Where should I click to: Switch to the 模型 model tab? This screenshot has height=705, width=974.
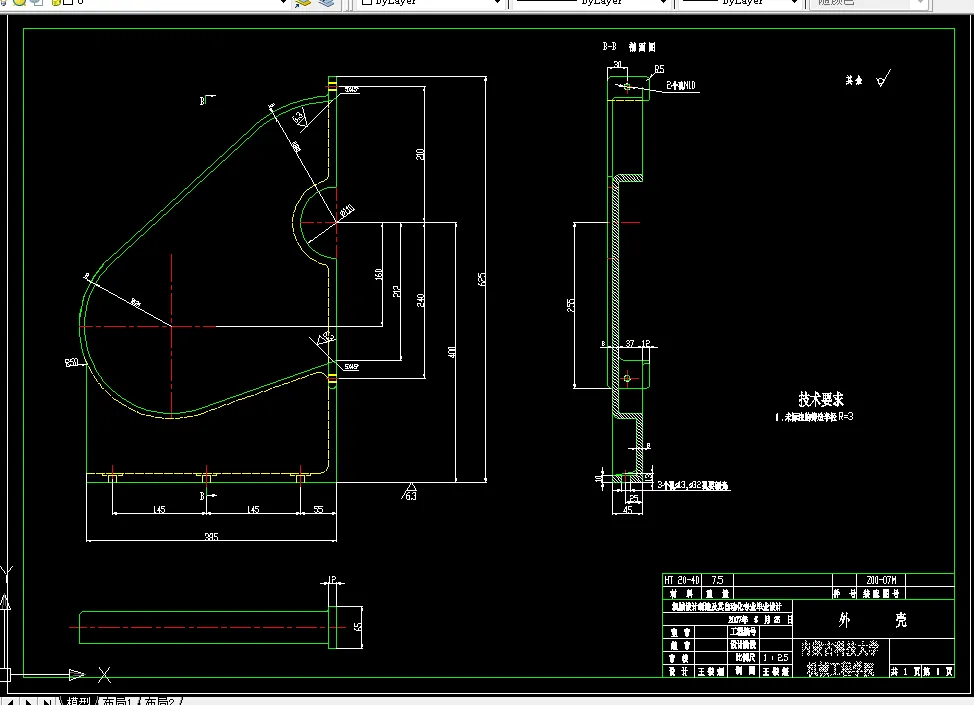click(78, 701)
